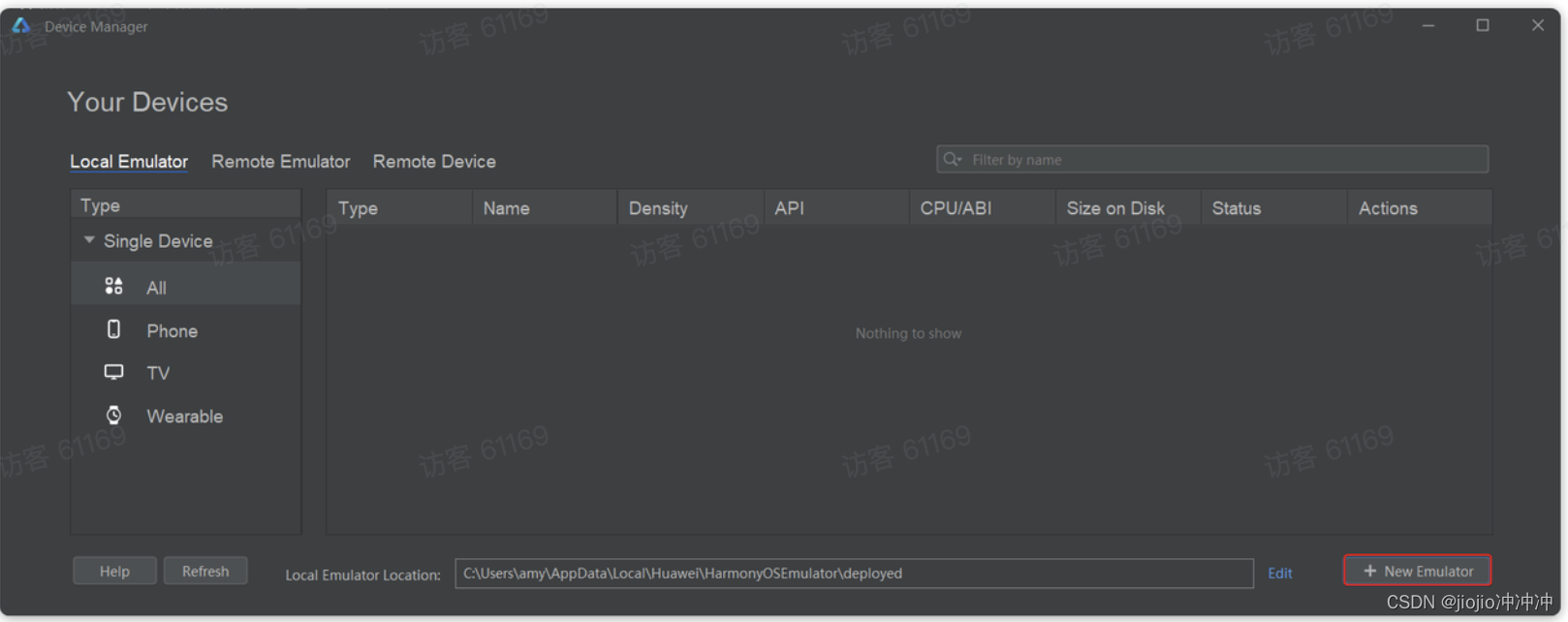Close the Device Manager window
Screen dimensions: 1568x622
tap(1537, 25)
